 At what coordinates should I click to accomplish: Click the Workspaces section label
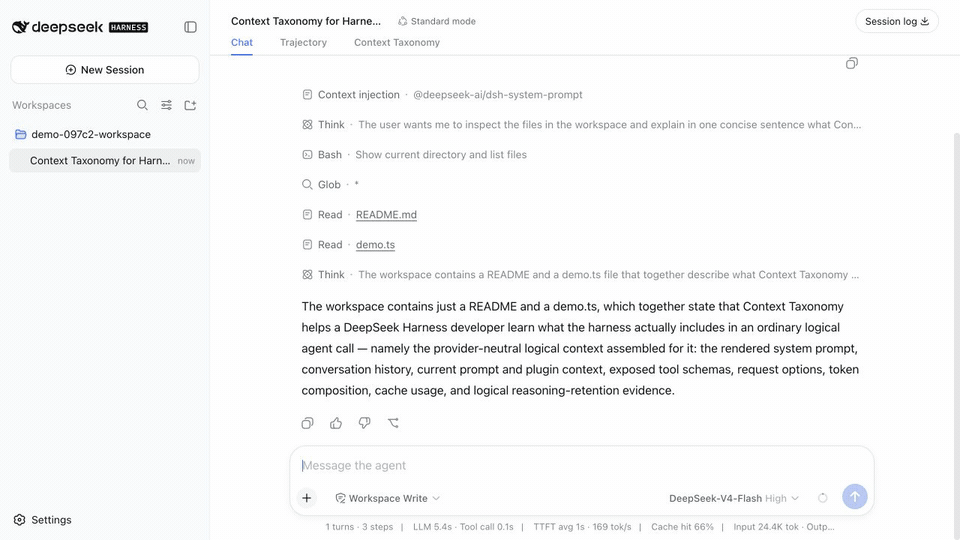pos(42,105)
